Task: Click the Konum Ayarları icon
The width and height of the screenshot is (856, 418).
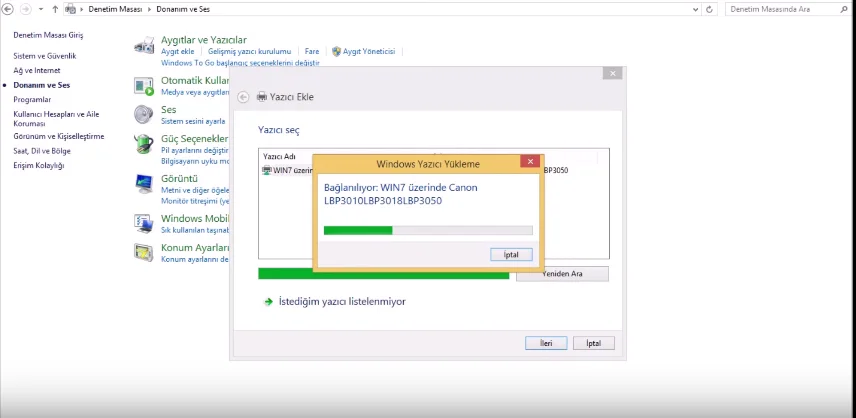Action: pyautogui.click(x=144, y=253)
